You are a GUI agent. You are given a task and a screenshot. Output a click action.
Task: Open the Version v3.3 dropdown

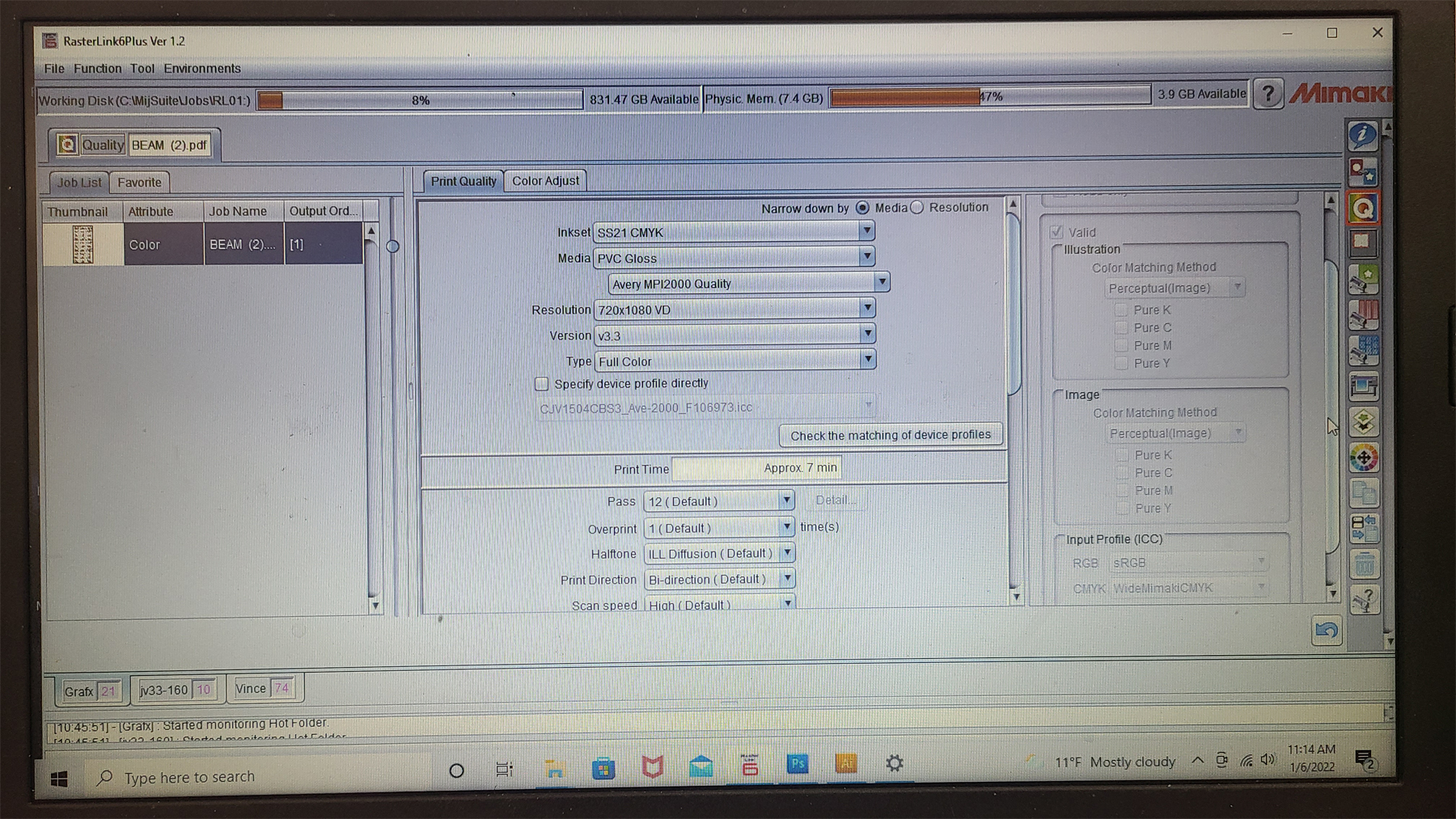coord(734,335)
